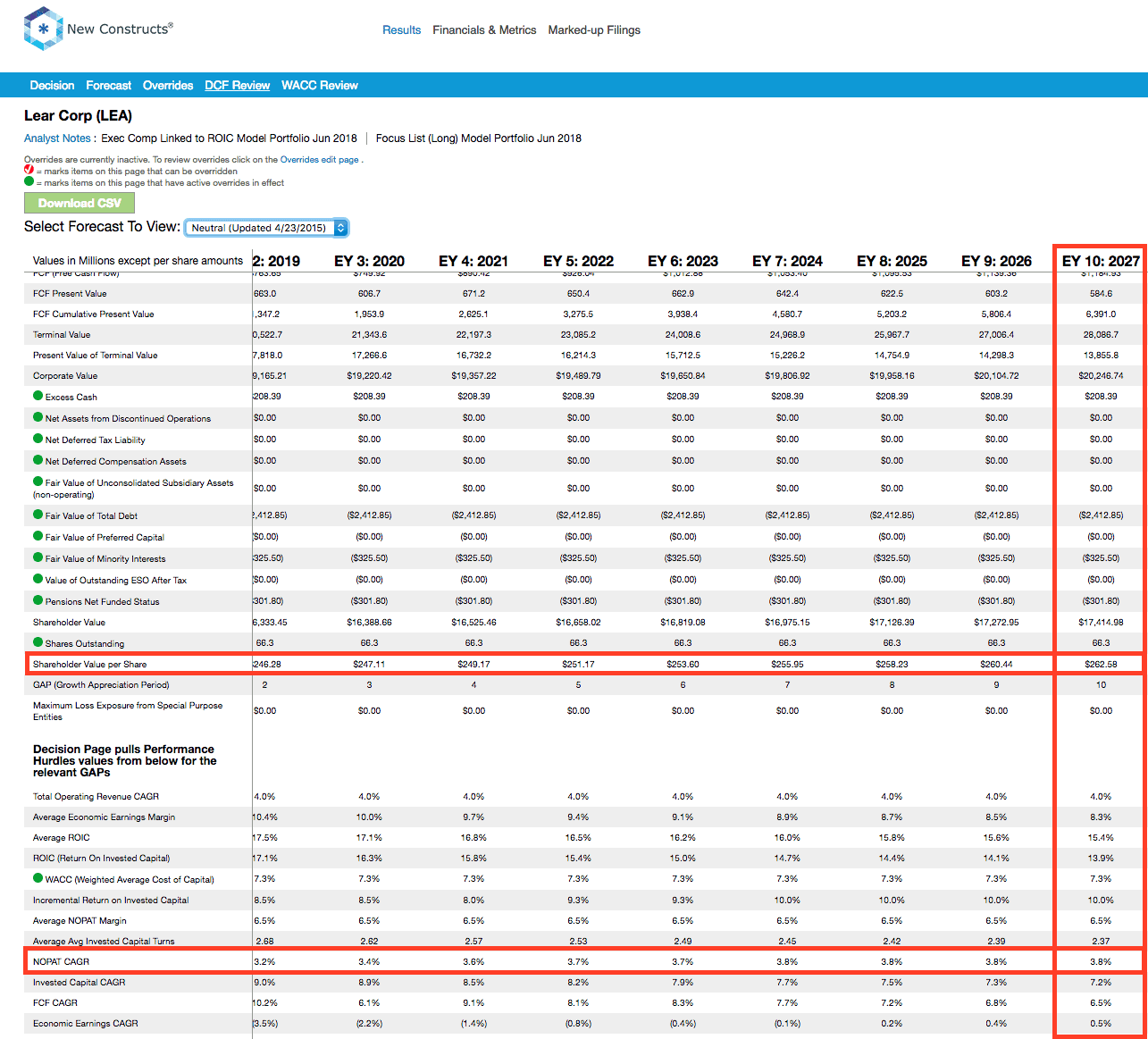
Task: Click the $17,414.98 shareholder value cell
Action: click(x=1101, y=623)
